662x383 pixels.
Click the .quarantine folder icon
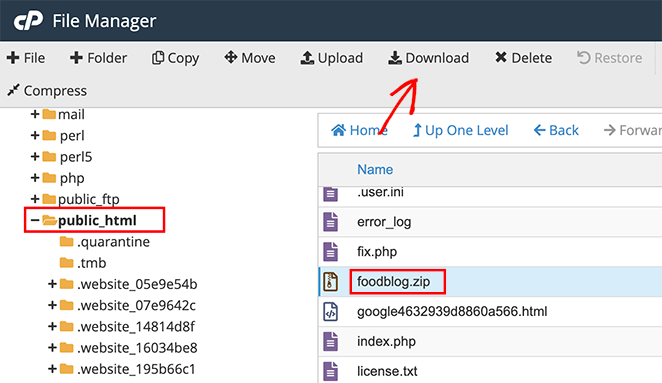click(66, 241)
